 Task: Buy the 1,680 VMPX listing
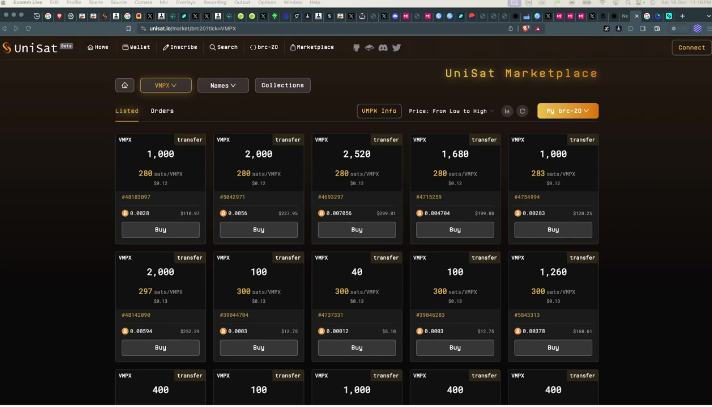[x=455, y=230]
